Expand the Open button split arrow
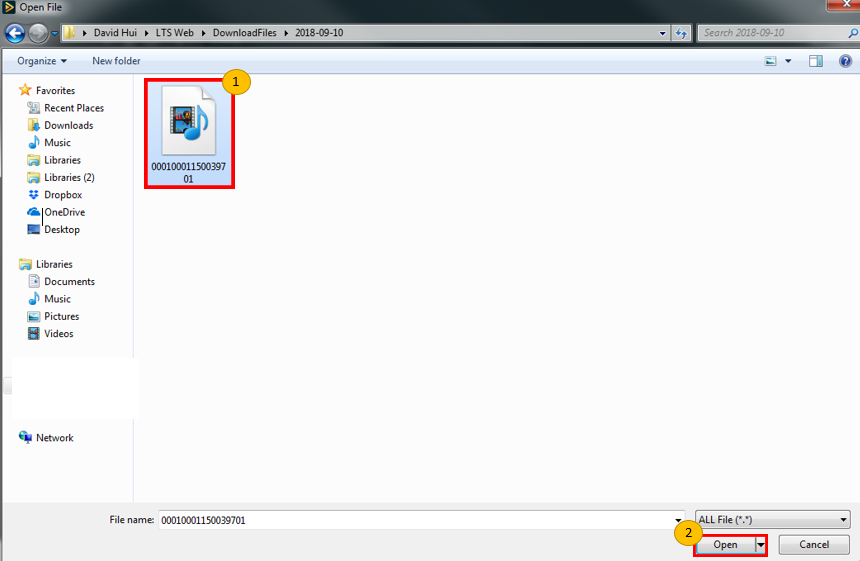This screenshot has height=561, width=860. click(x=760, y=545)
